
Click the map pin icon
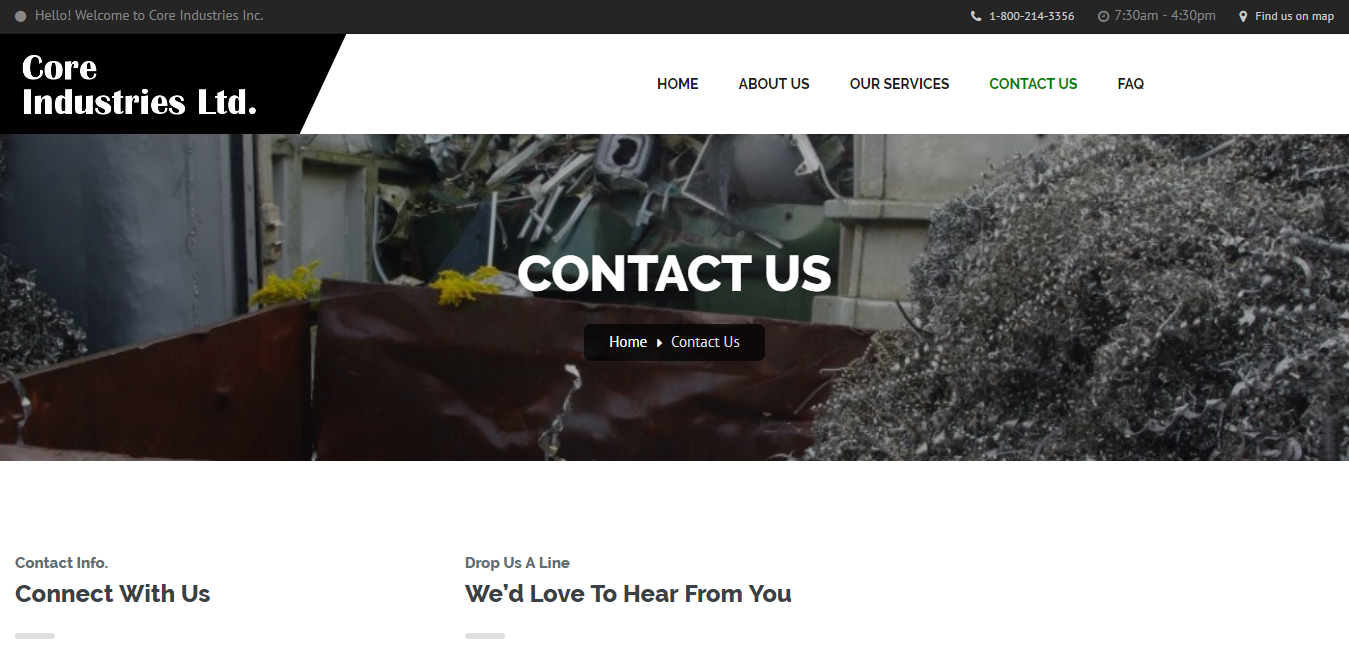pyautogui.click(x=1243, y=16)
